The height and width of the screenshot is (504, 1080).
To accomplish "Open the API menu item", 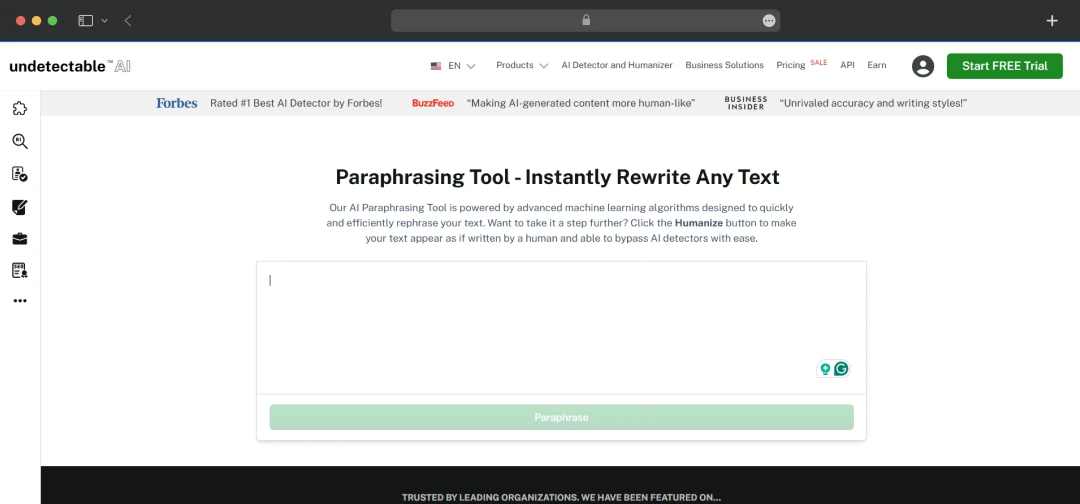I will tap(847, 65).
